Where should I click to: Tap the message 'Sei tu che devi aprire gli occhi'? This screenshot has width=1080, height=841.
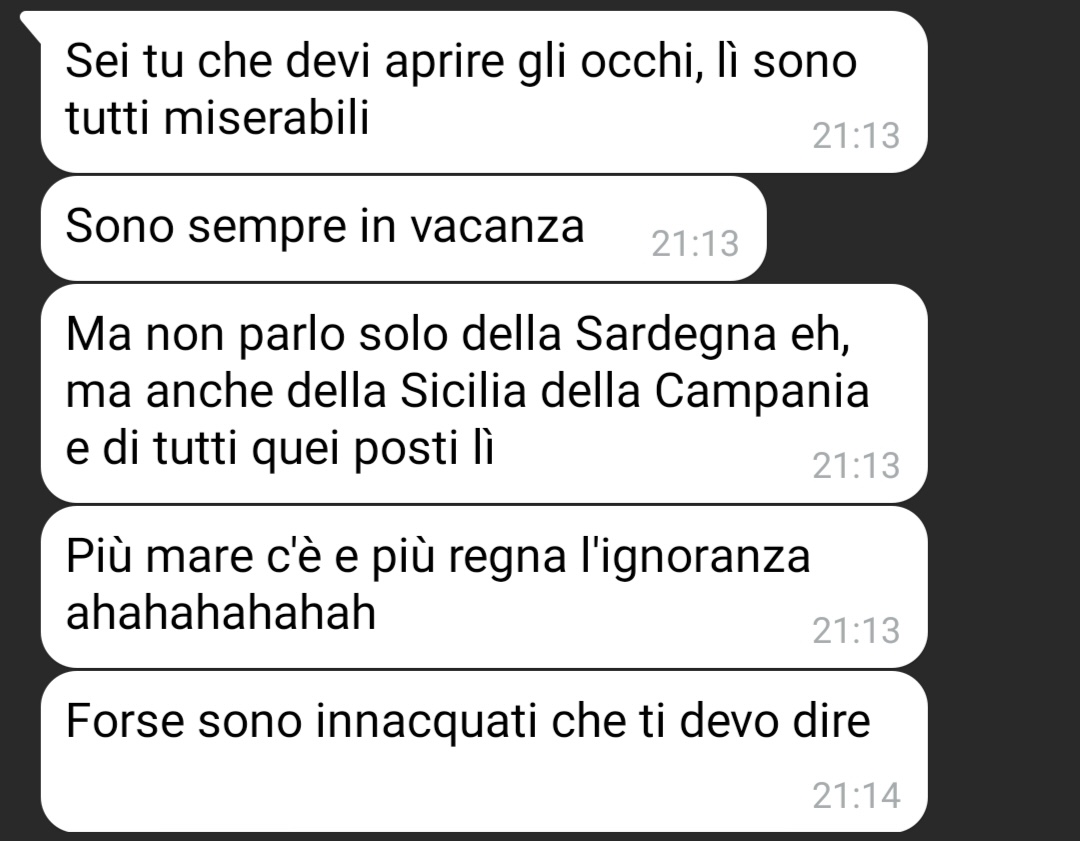pyautogui.click(x=484, y=92)
